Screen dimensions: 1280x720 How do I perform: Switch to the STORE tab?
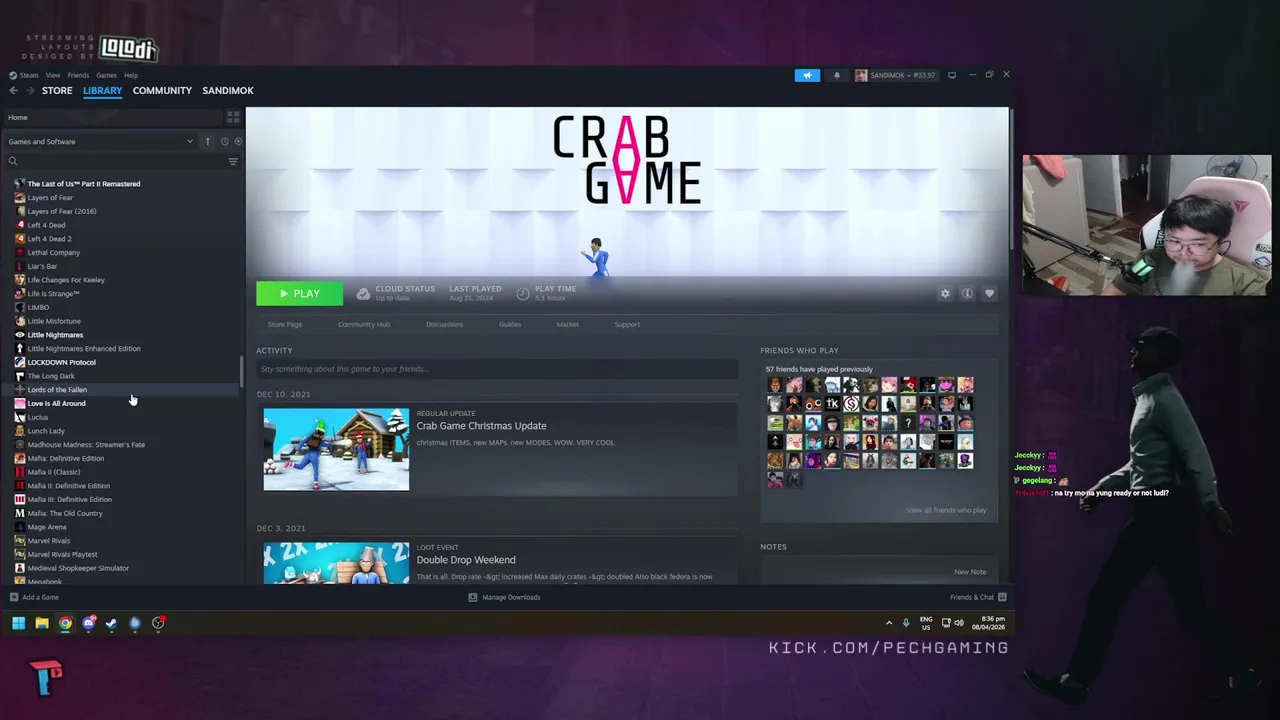(57, 90)
